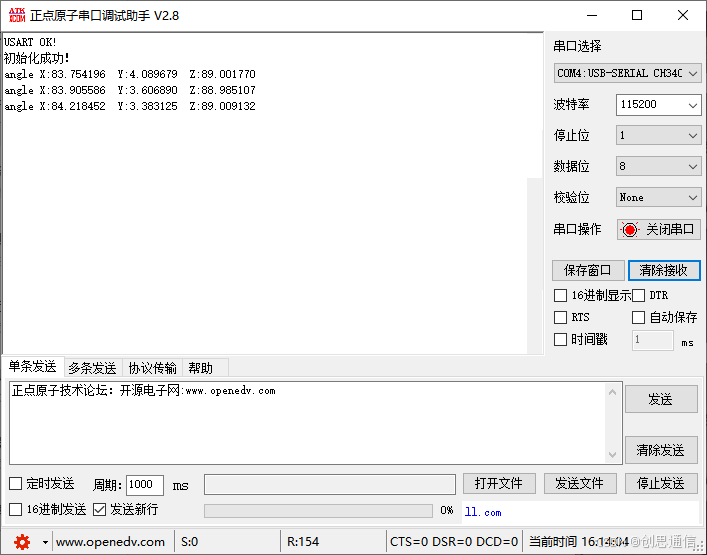The width and height of the screenshot is (707, 555).
Task: Click the USART OK! line in receive area
Action: point(30,42)
